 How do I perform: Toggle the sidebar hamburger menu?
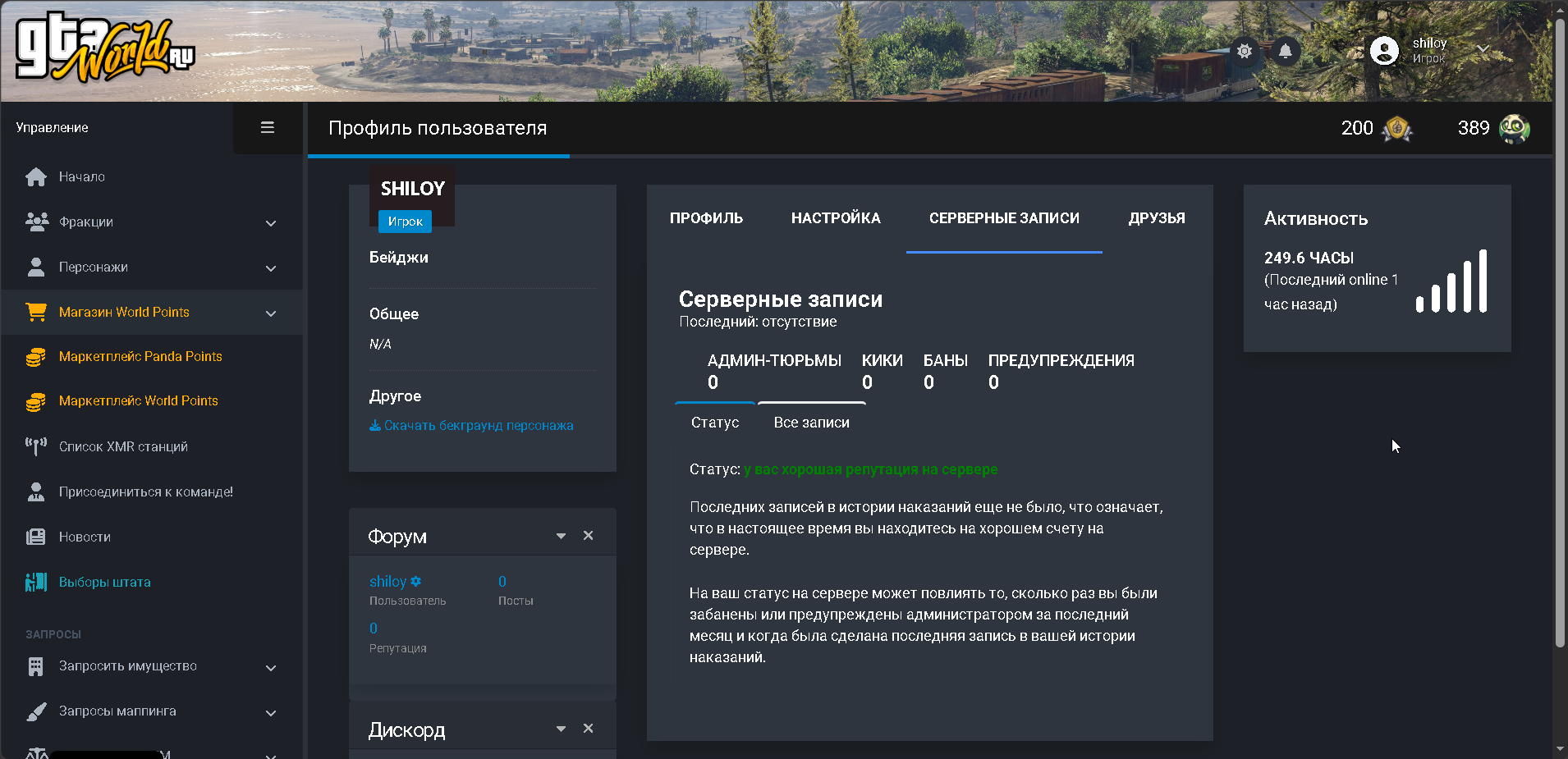tap(268, 127)
